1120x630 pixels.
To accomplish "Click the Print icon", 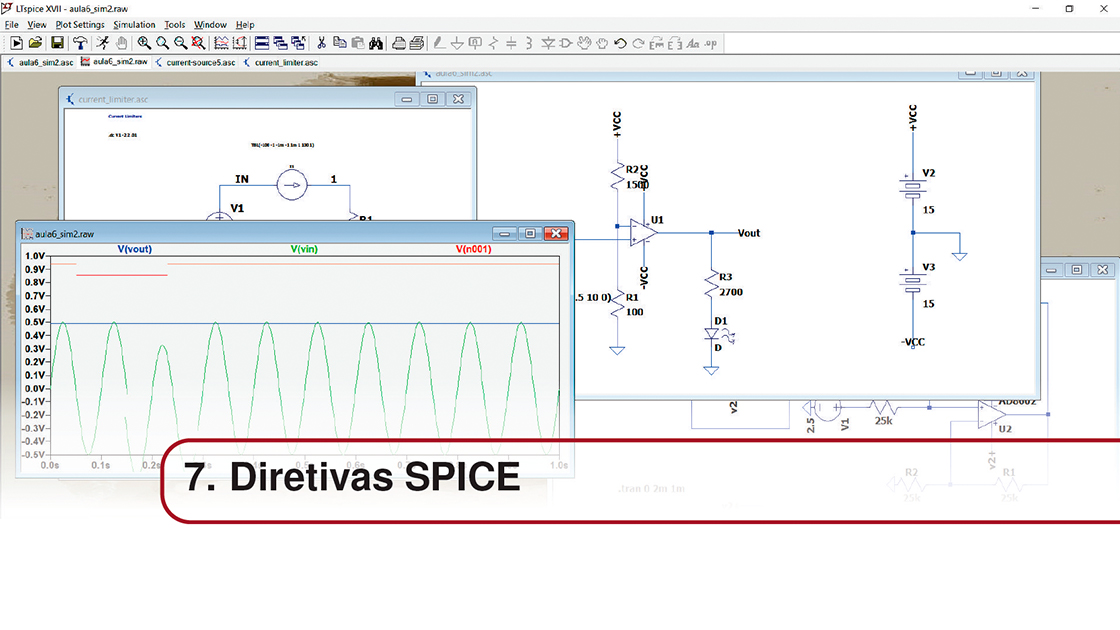I will [x=417, y=44].
